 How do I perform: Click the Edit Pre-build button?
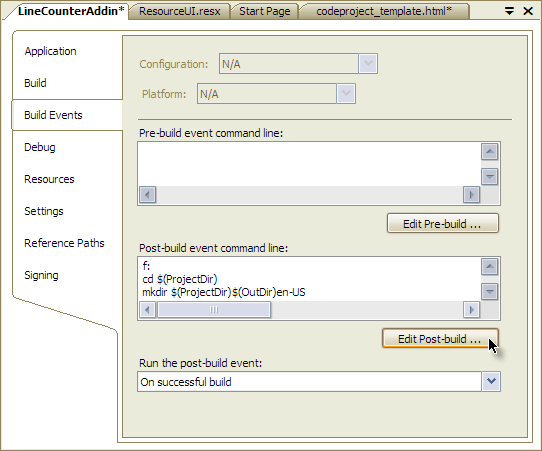(443, 224)
